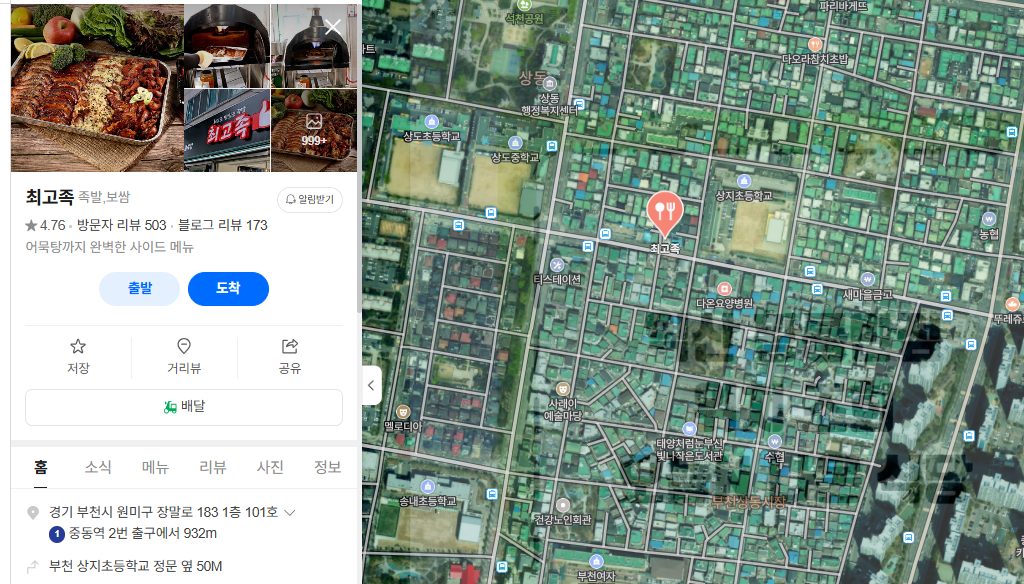Select the 사진 tab
1024x584 pixels.
pos(270,467)
